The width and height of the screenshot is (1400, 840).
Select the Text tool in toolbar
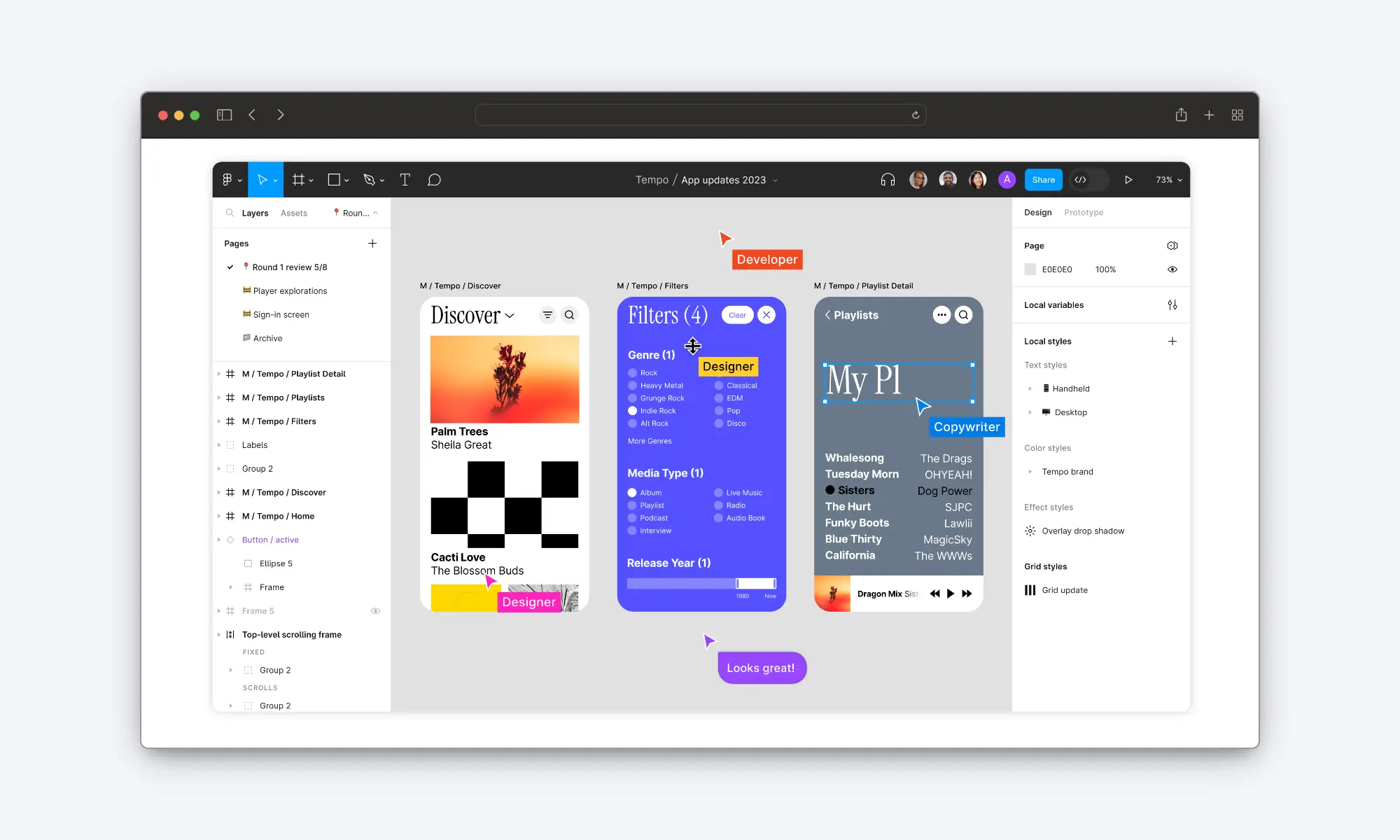[405, 180]
